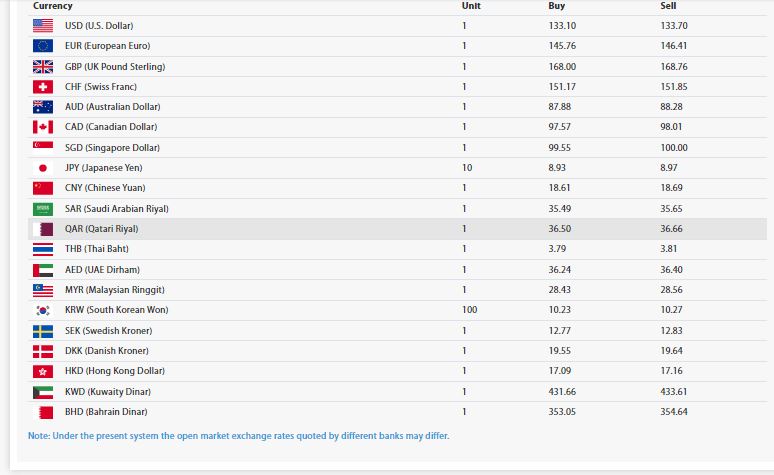Click the Currency column header

(53, 6)
